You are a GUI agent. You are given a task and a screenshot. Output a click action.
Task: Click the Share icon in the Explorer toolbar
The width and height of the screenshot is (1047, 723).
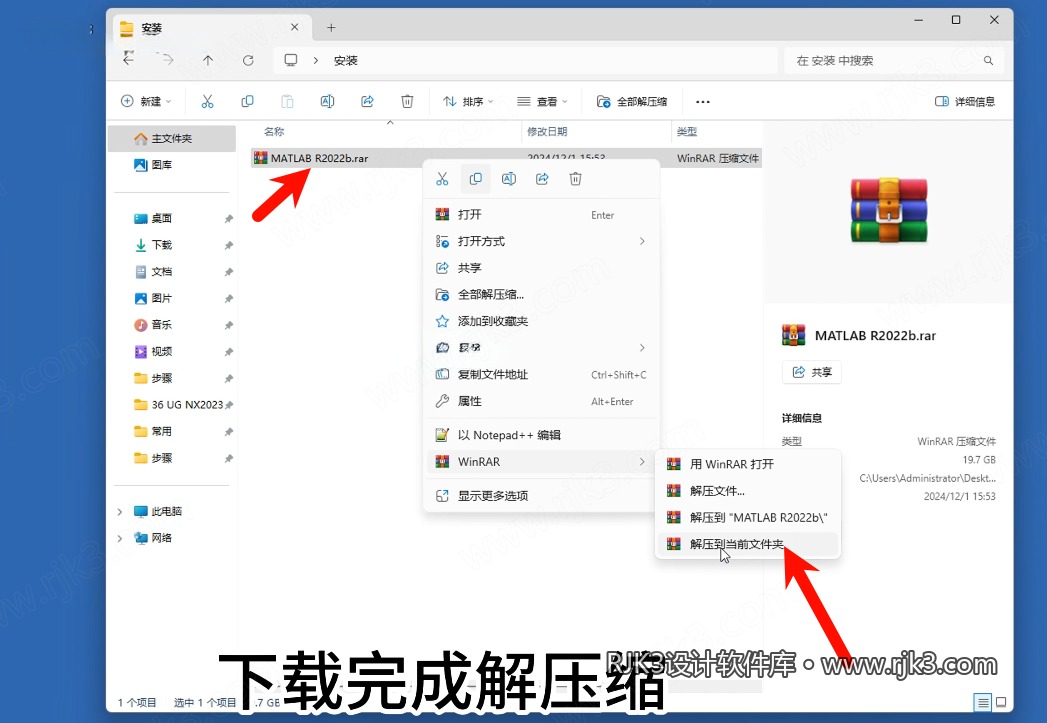pos(367,101)
